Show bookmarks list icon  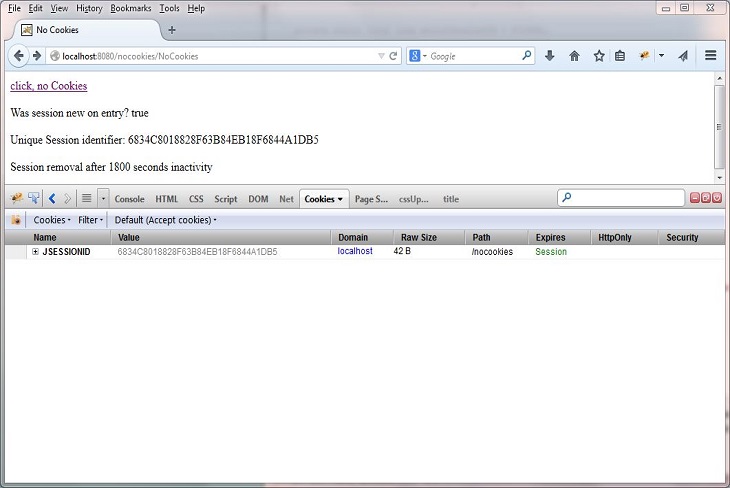(x=620, y=56)
